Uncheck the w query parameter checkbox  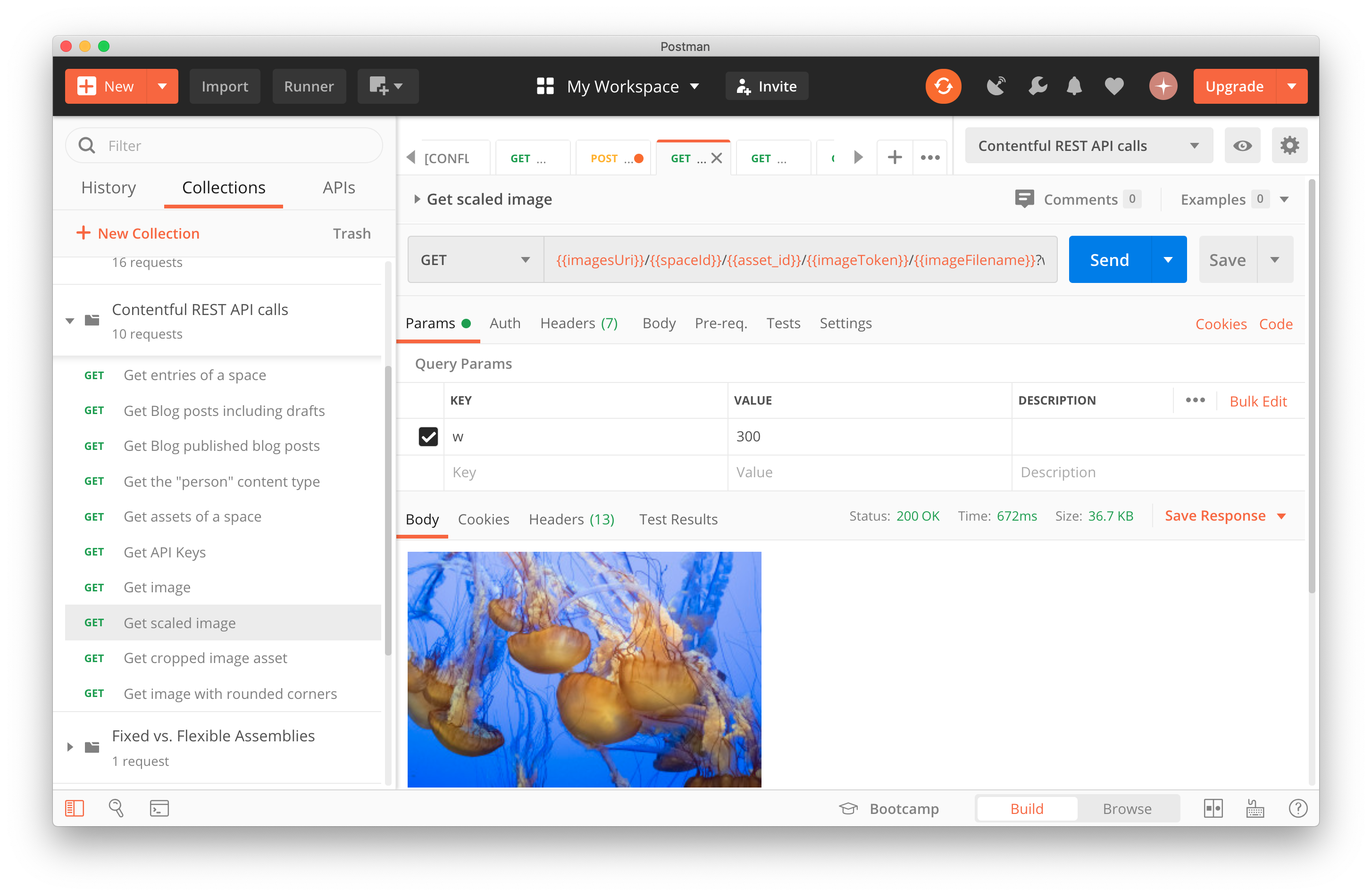tap(428, 437)
